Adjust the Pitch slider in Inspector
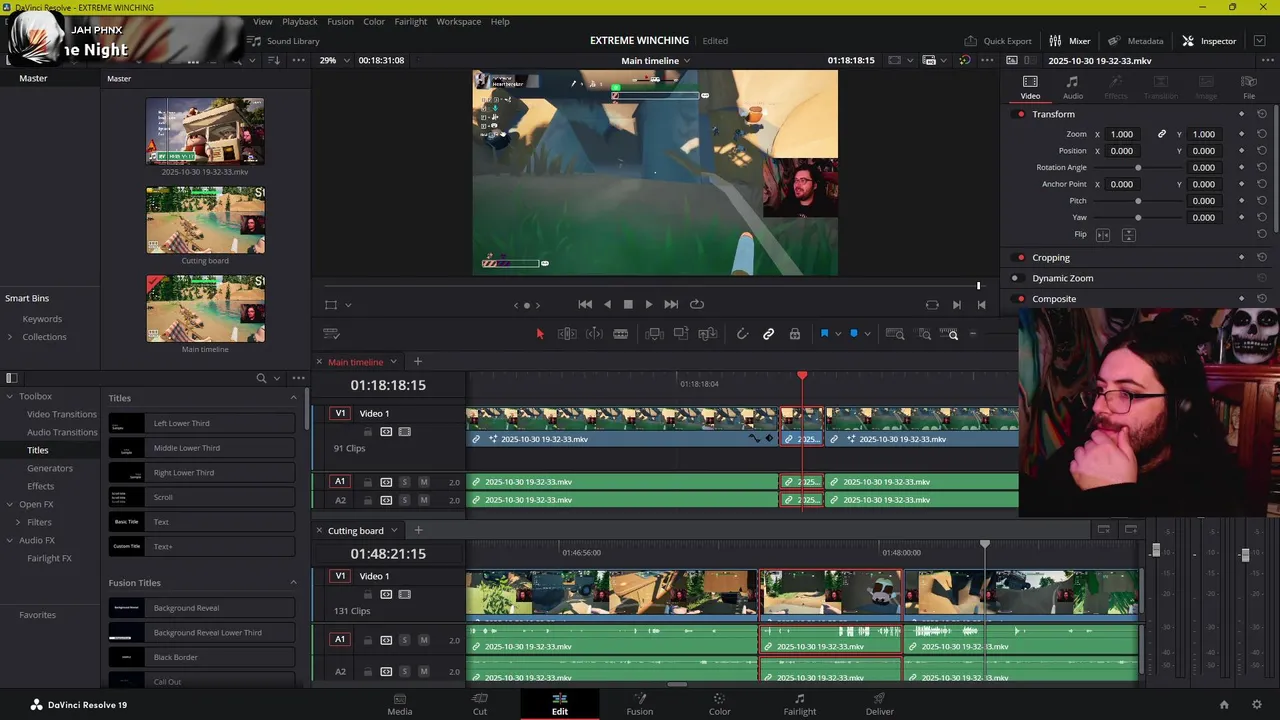The height and width of the screenshot is (720, 1280). (x=1138, y=201)
